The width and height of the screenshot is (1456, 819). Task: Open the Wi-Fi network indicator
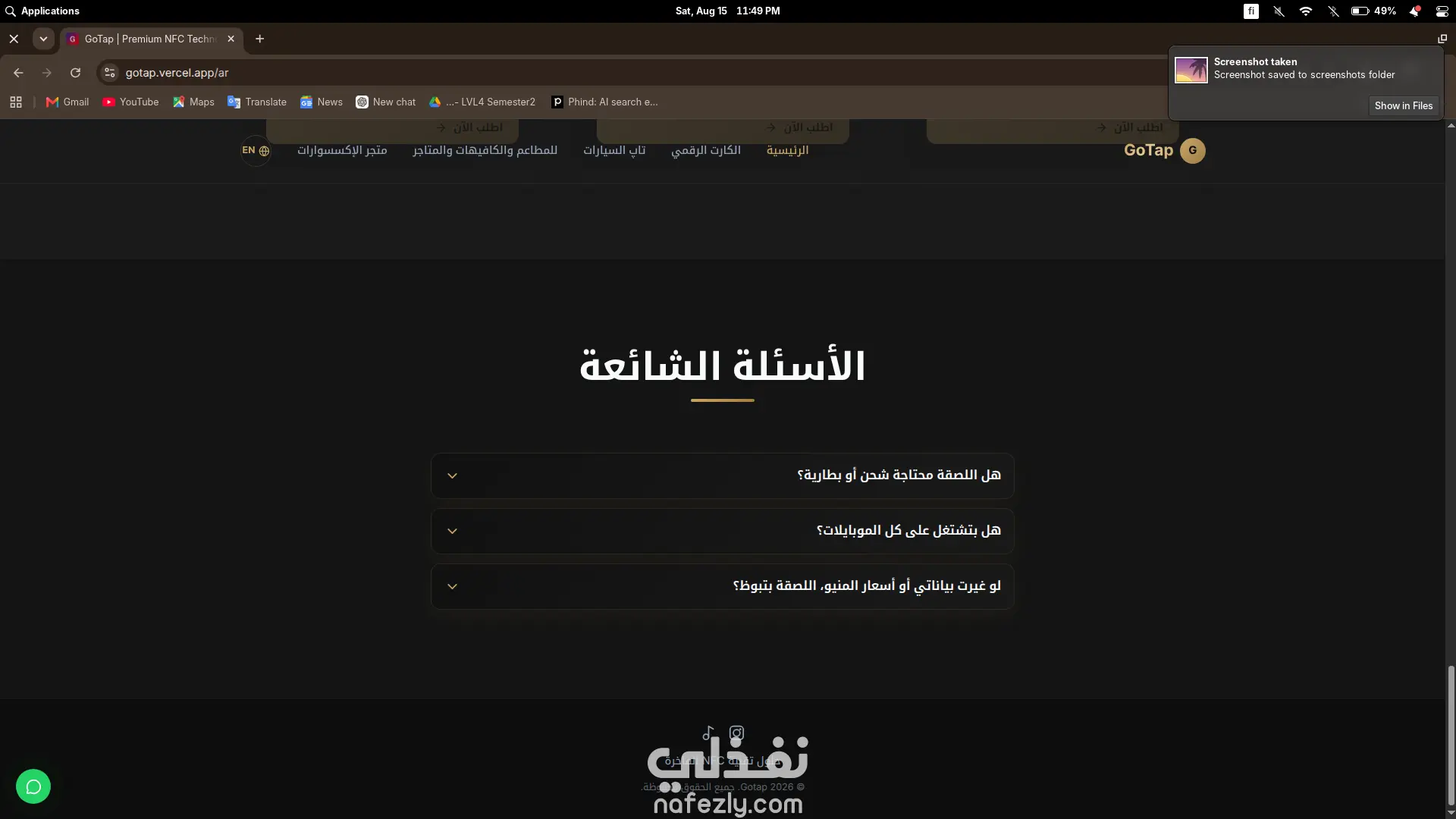(1306, 11)
